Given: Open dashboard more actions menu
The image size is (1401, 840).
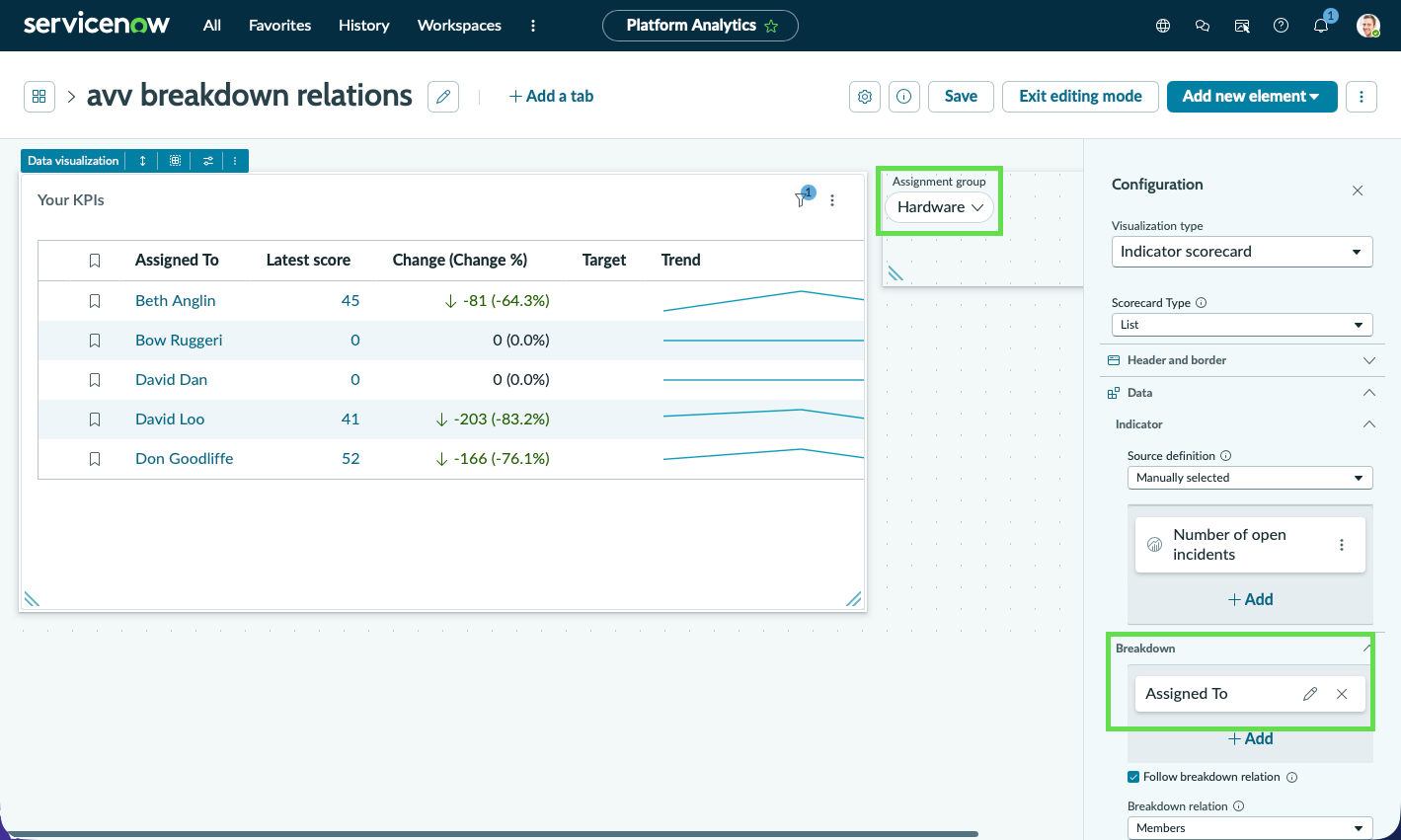Looking at the screenshot, I should [x=1362, y=97].
